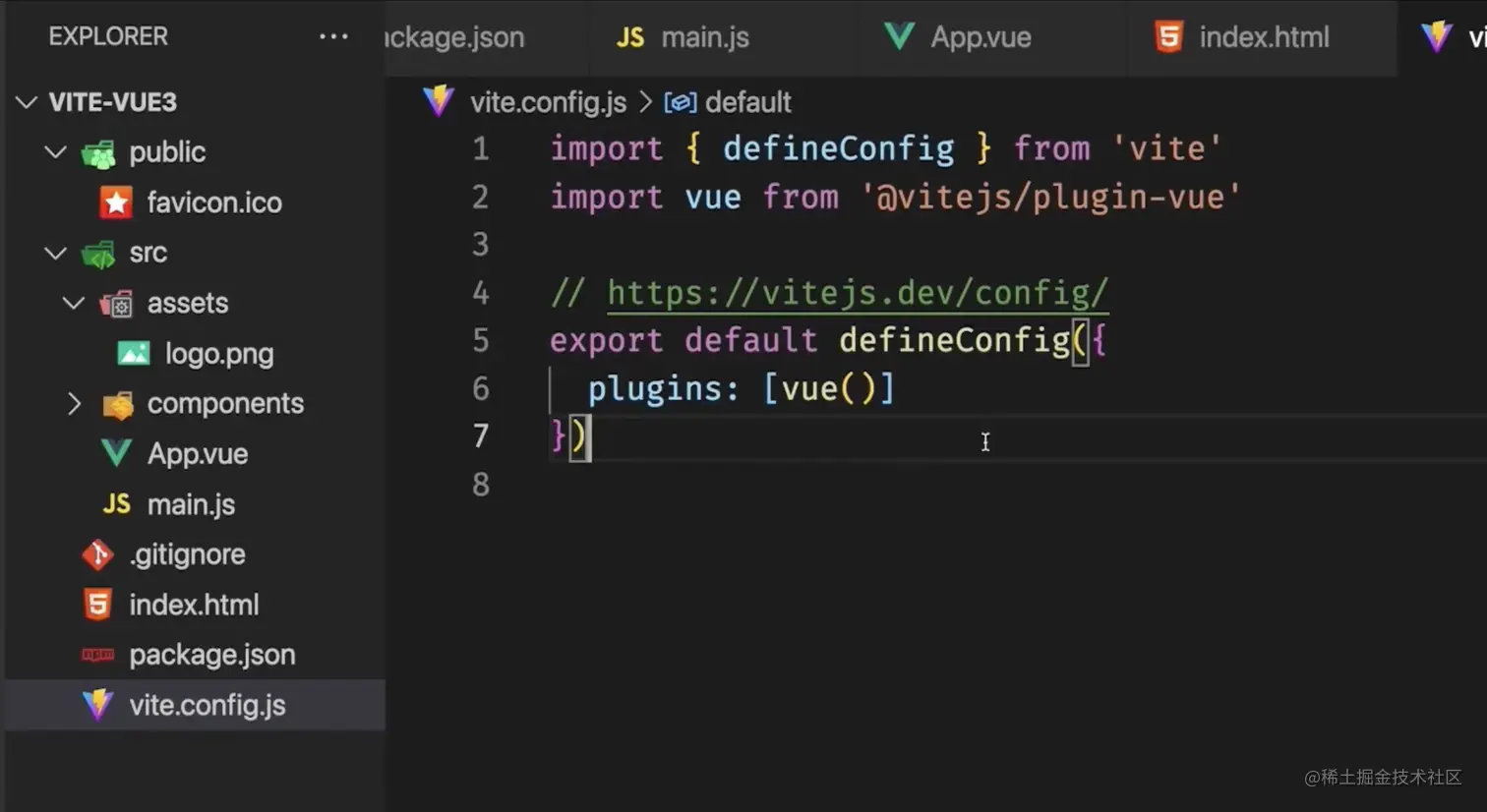1487x812 pixels.
Task: Click the JS icon on main.js tab
Action: click(x=629, y=37)
